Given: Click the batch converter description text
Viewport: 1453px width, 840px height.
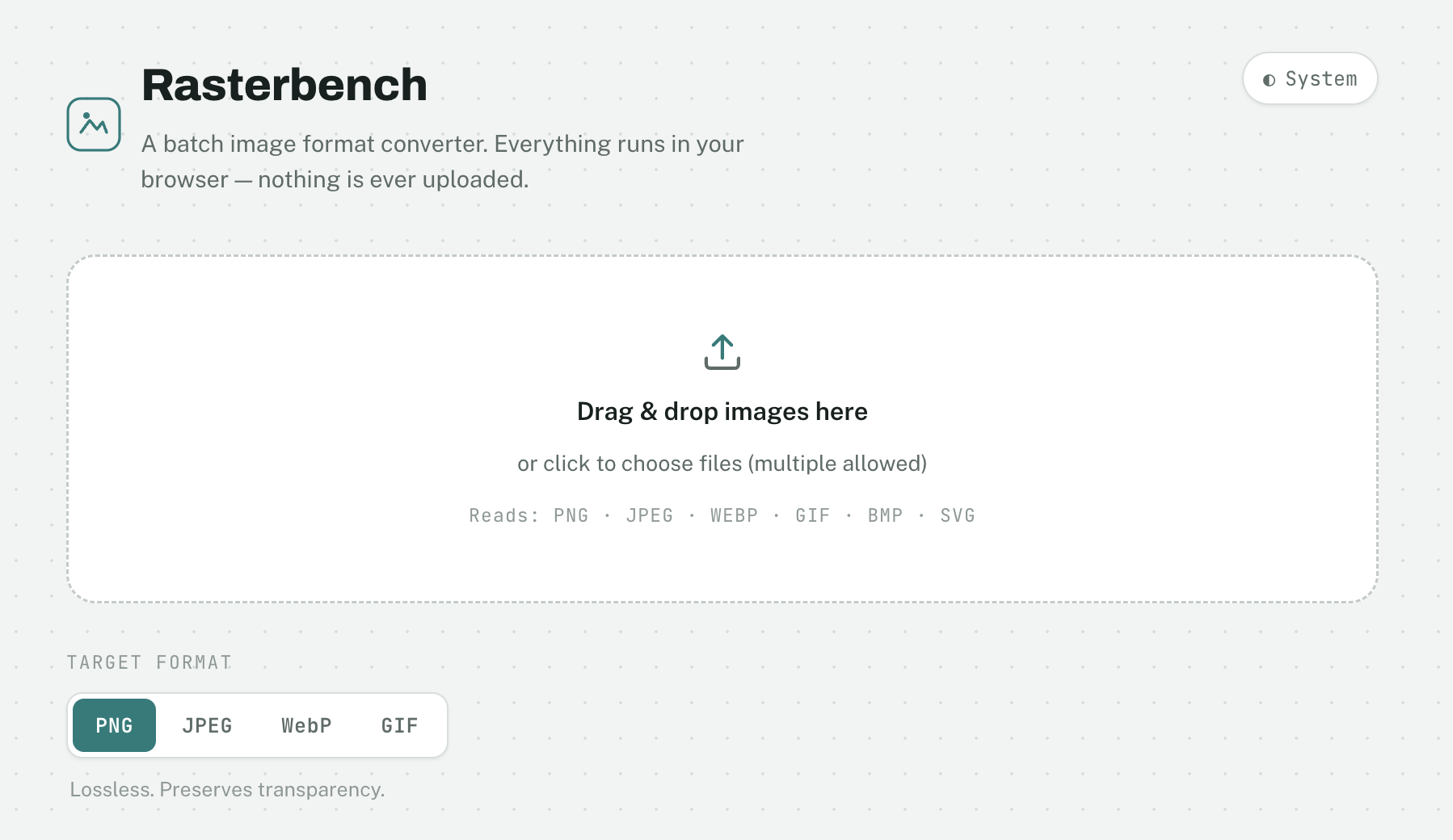Looking at the screenshot, I should (442, 162).
